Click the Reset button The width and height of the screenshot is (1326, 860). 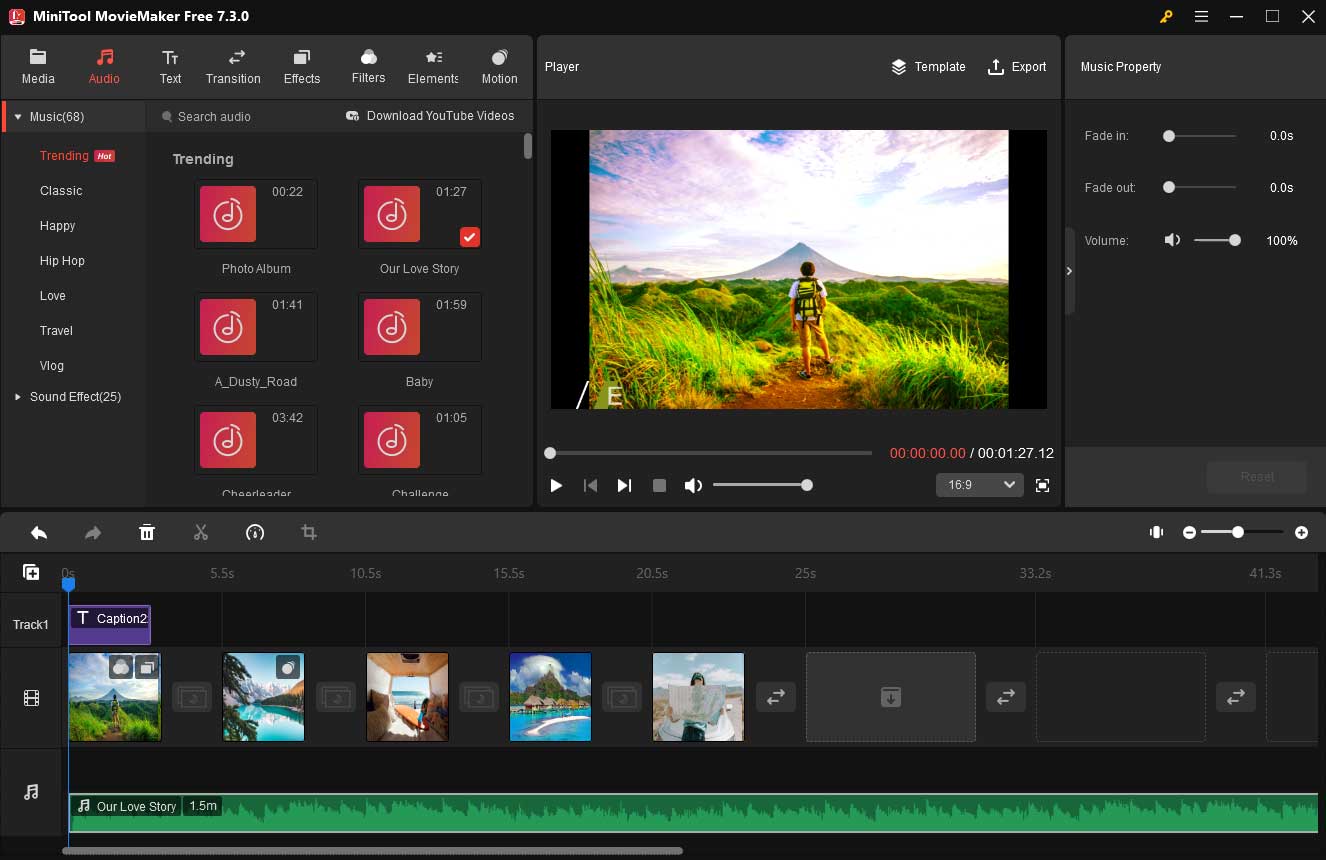1257,477
